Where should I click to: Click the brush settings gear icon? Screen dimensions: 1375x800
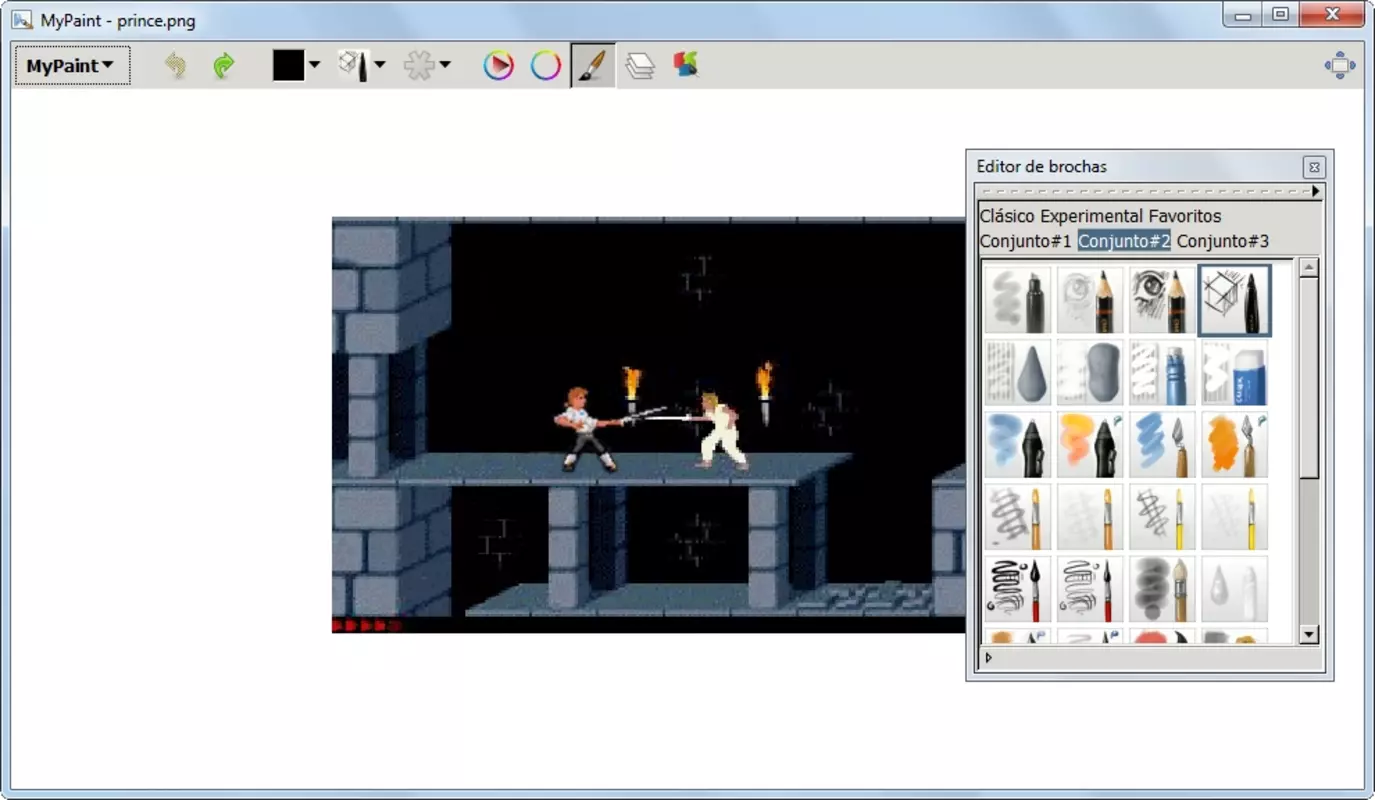pos(419,66)
